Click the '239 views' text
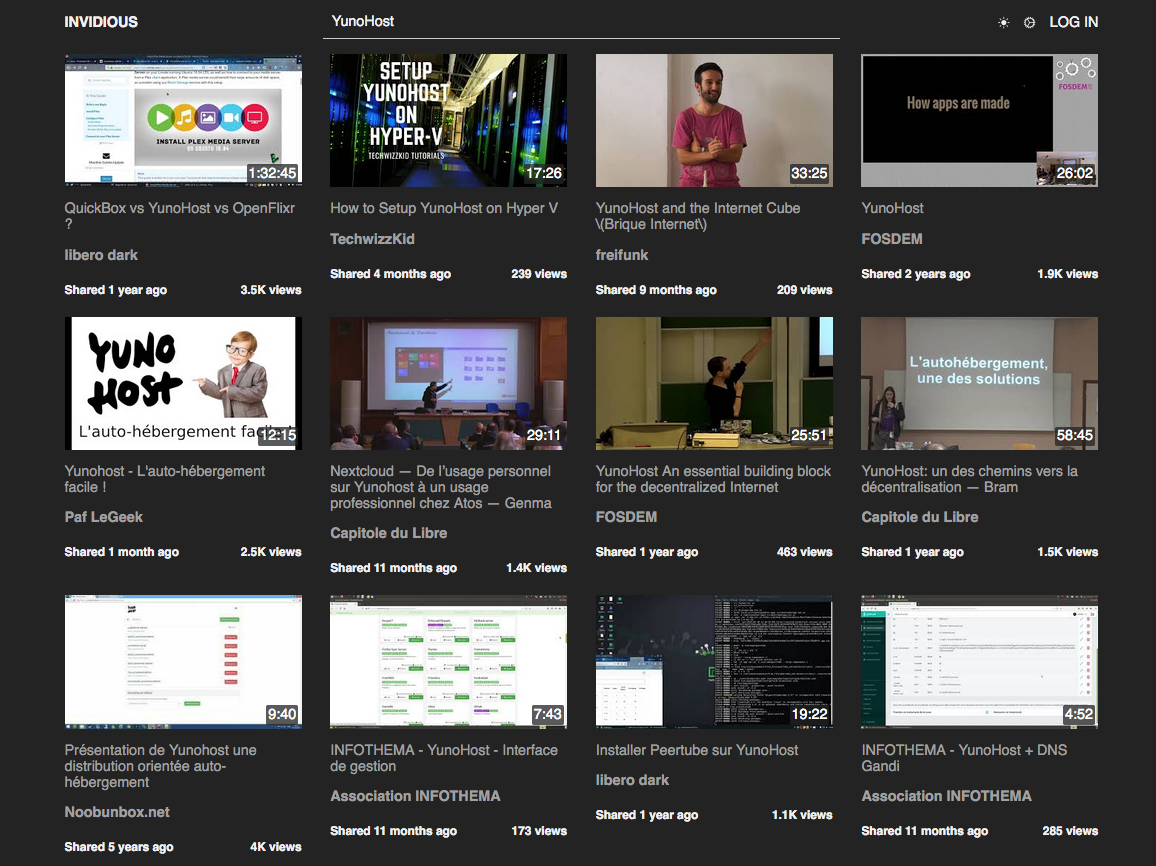1156x866 pixels. [x=539, y=274]
